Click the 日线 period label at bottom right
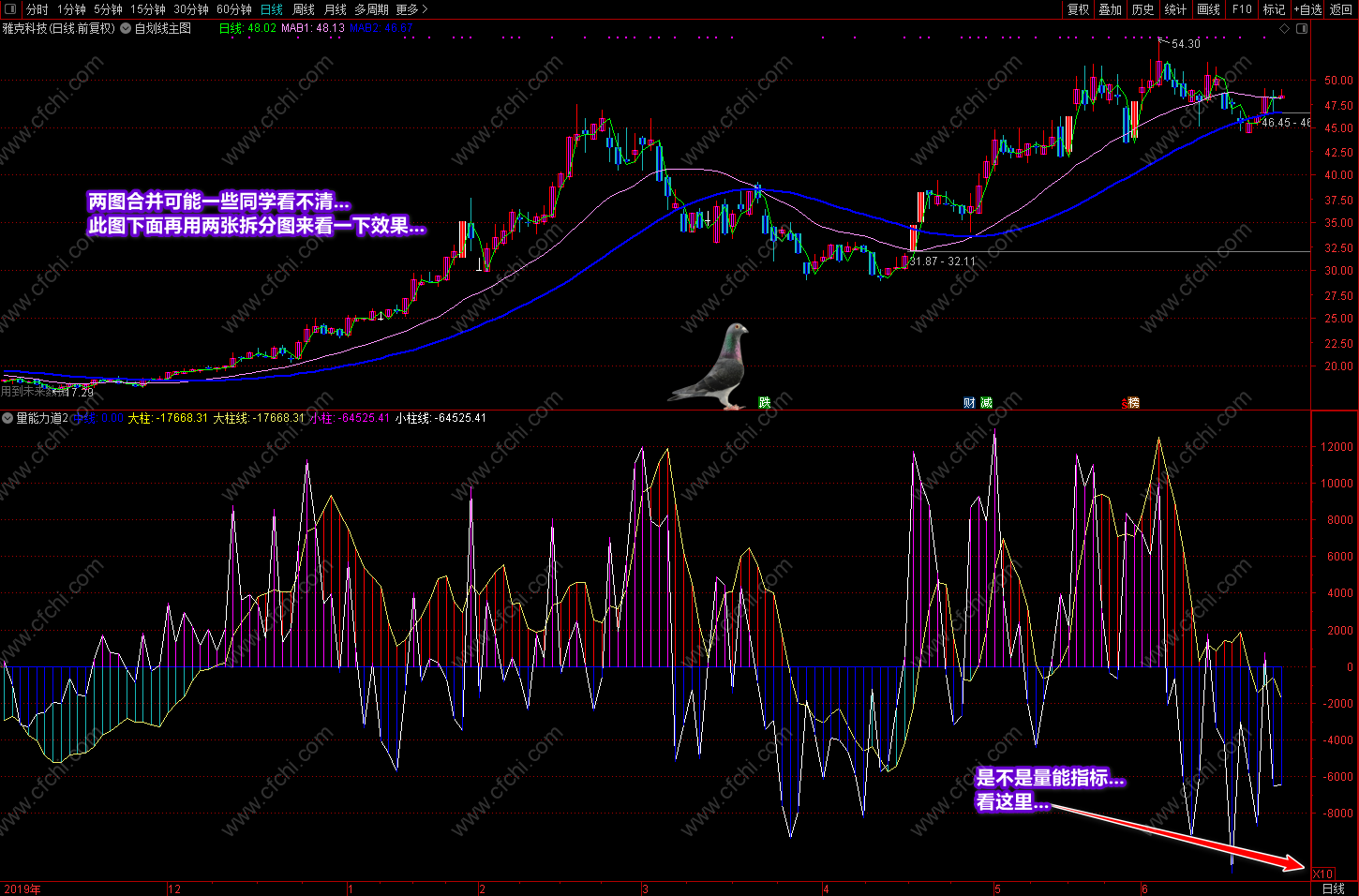The image size is (1359, 896). point(1333,889)
